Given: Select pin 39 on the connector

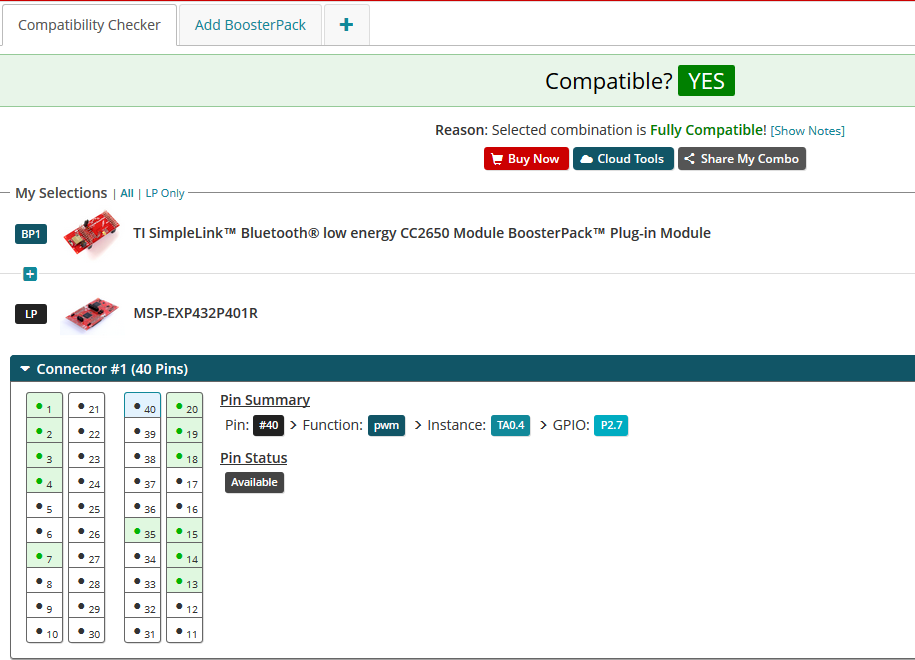Looking at the screenshot, I should 142,431.
